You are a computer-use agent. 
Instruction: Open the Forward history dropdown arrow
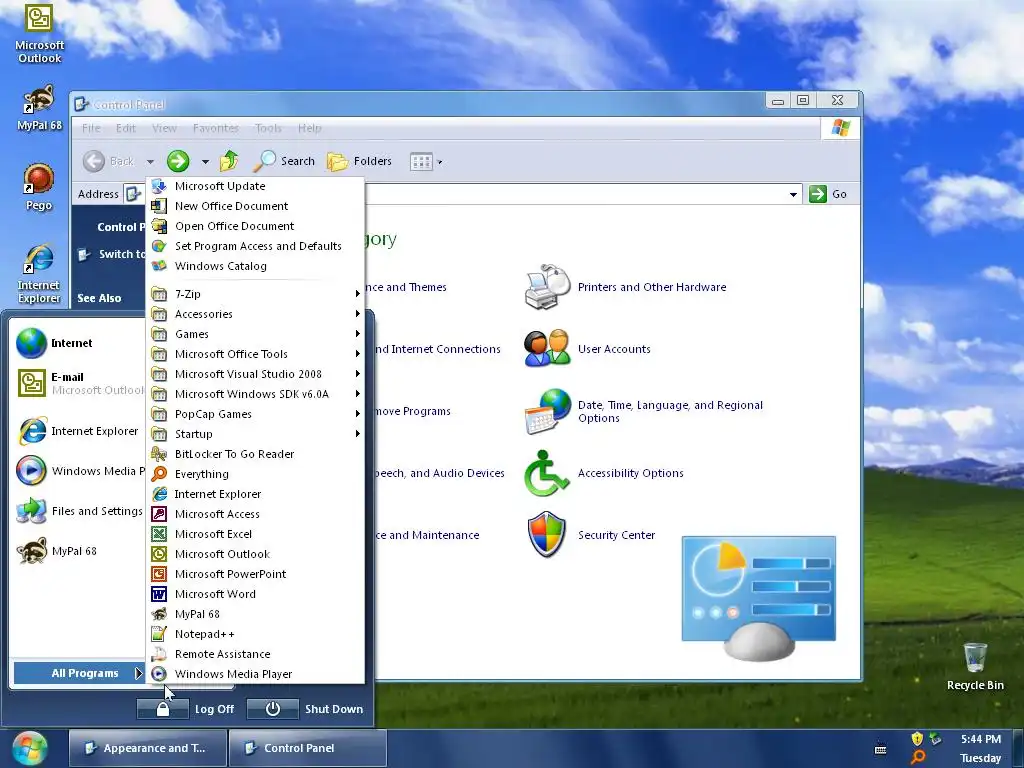pyautogui.click(x=205, y=162)
